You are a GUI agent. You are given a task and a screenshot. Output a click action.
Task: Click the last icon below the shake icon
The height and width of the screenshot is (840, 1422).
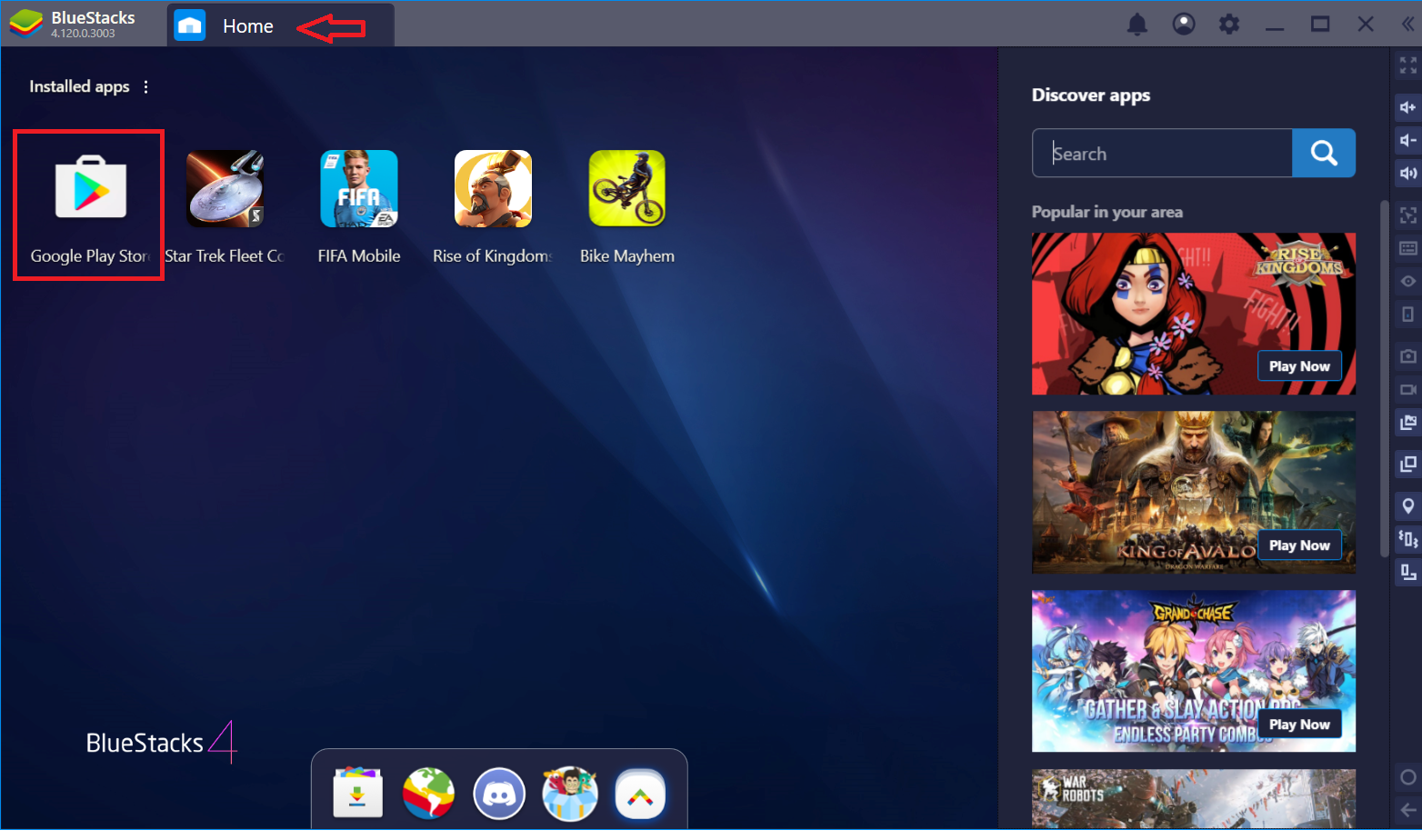[x=1407, y=571]
